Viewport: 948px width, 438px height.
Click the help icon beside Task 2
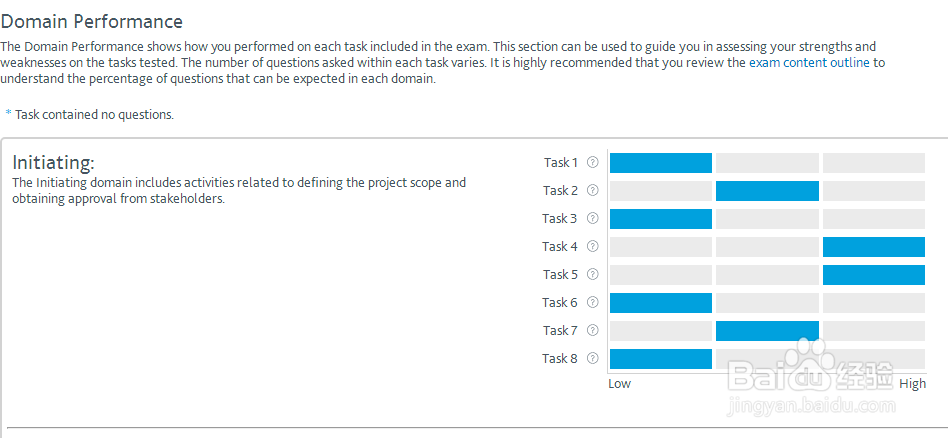pyautogui.click(x=592, y=191)
